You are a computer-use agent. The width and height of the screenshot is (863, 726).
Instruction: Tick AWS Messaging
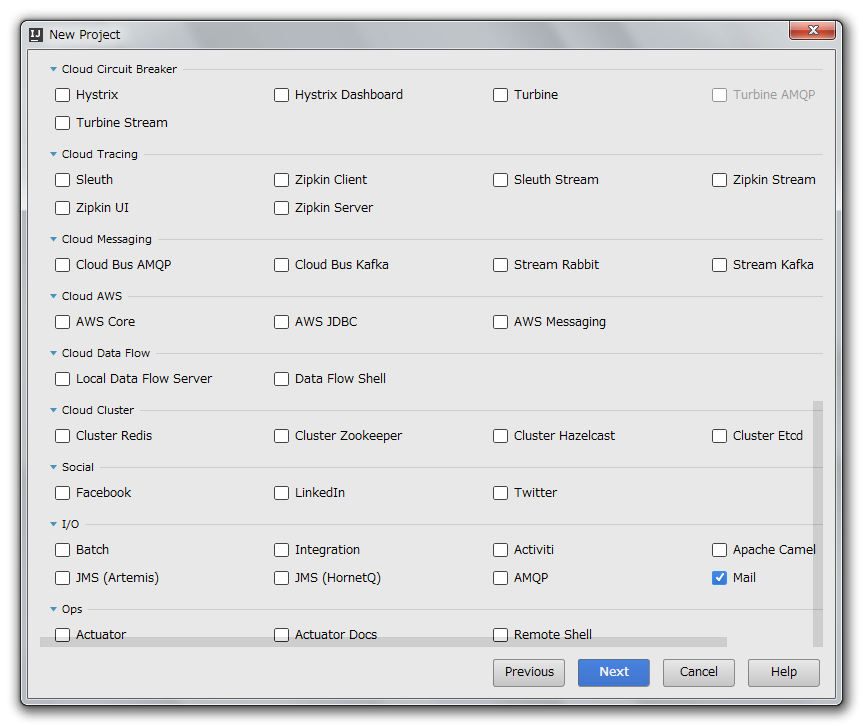[x=500, y=322]
